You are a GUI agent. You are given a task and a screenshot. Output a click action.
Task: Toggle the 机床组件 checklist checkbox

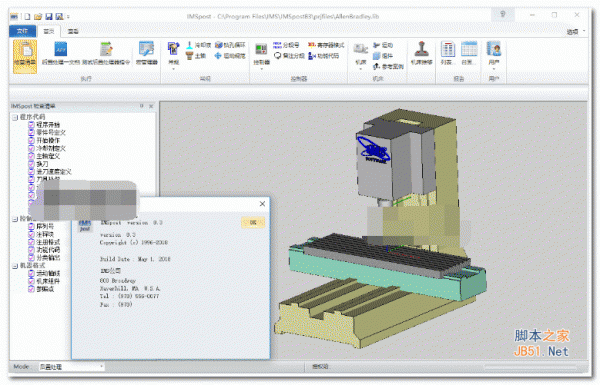31,281
